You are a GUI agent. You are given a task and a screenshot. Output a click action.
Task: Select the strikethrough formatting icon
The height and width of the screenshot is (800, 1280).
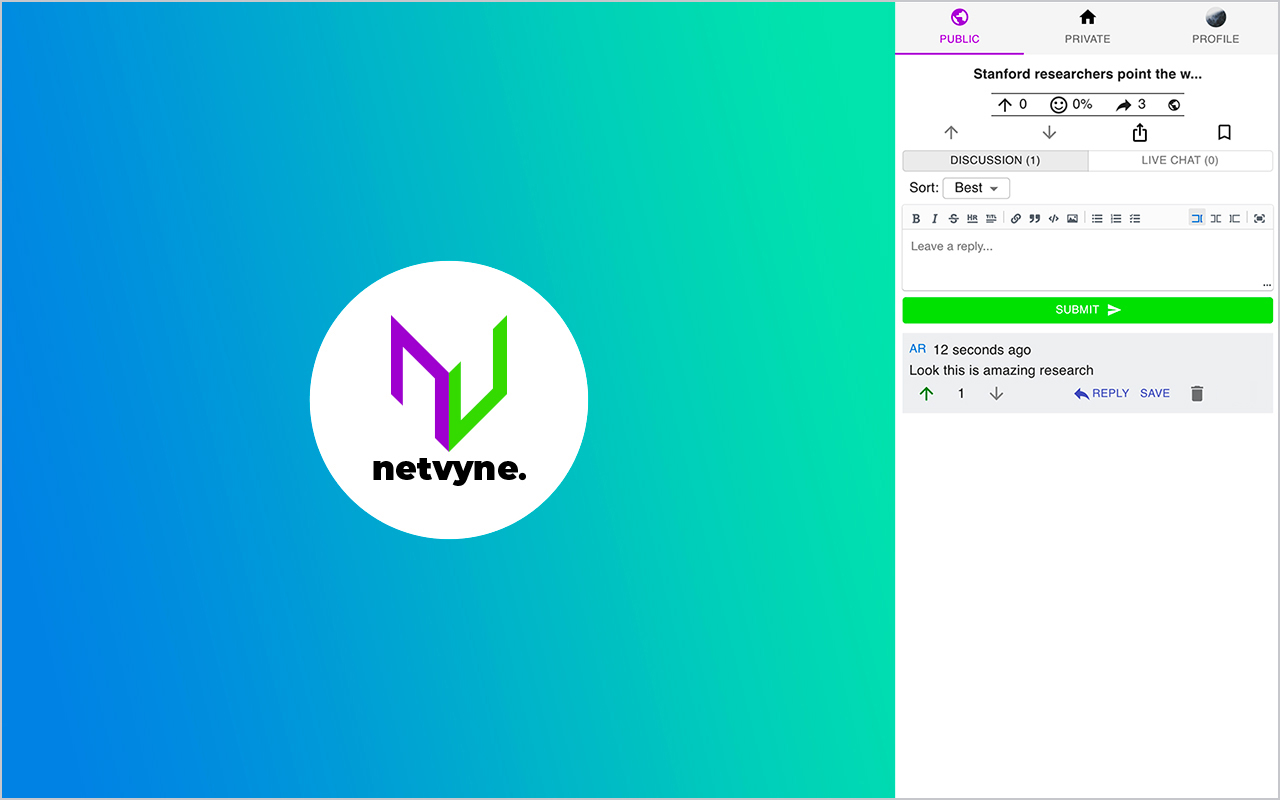(x=953, y=218)
